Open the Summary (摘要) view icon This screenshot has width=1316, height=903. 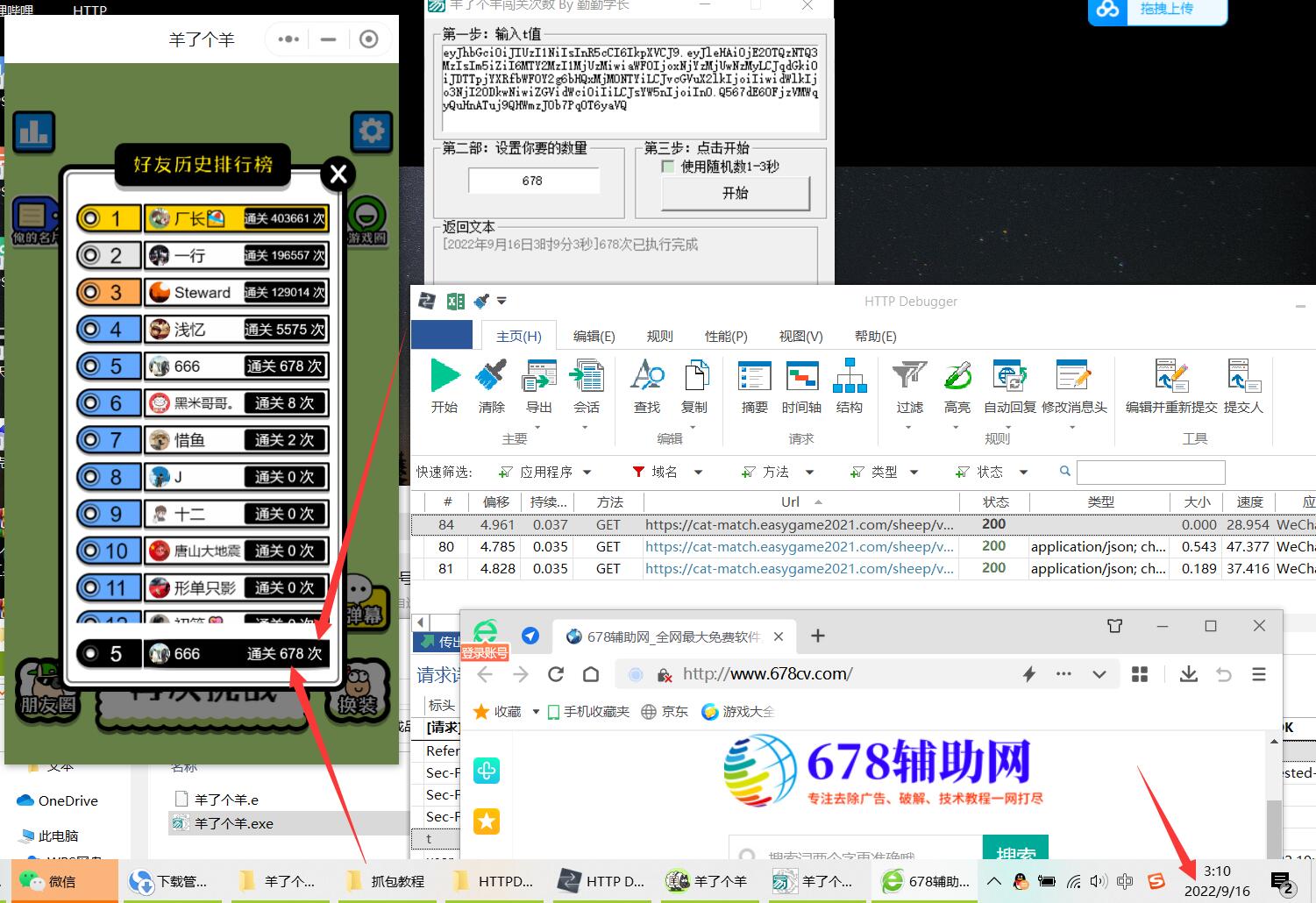pos(754,375)
